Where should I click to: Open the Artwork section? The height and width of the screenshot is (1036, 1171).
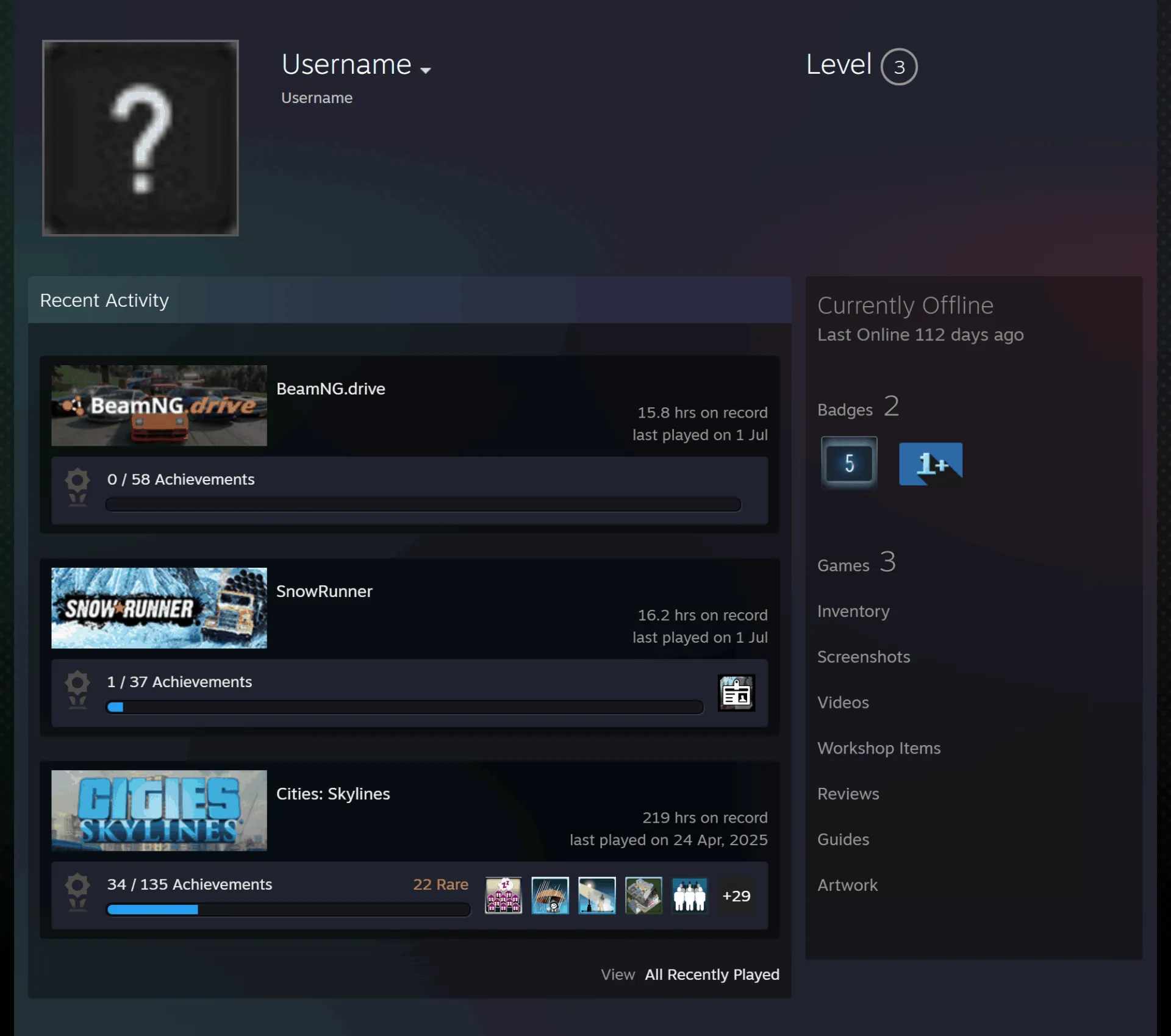pos(848,885)
